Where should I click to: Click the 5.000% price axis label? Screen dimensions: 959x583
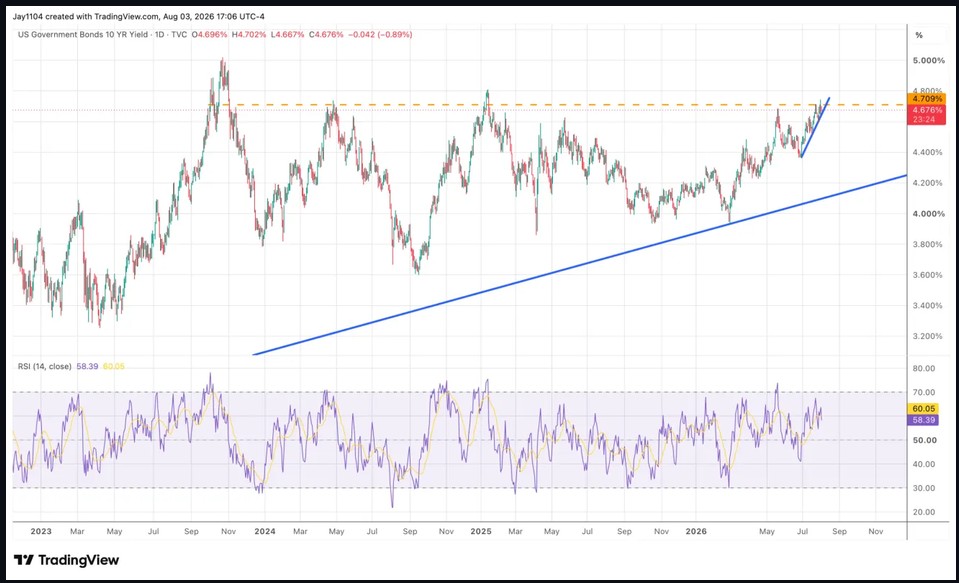[928, 61]
